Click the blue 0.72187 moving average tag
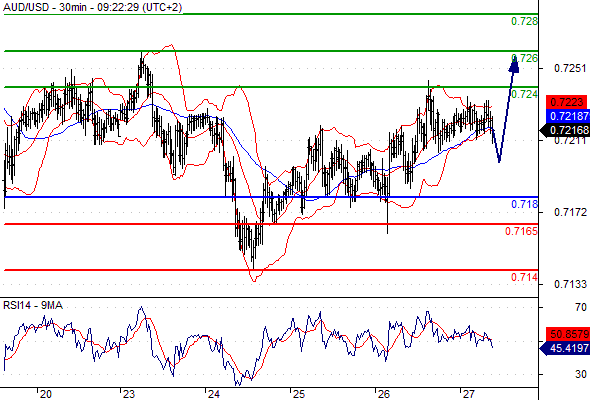Viewport: 590px width, 400px height. 568,116
